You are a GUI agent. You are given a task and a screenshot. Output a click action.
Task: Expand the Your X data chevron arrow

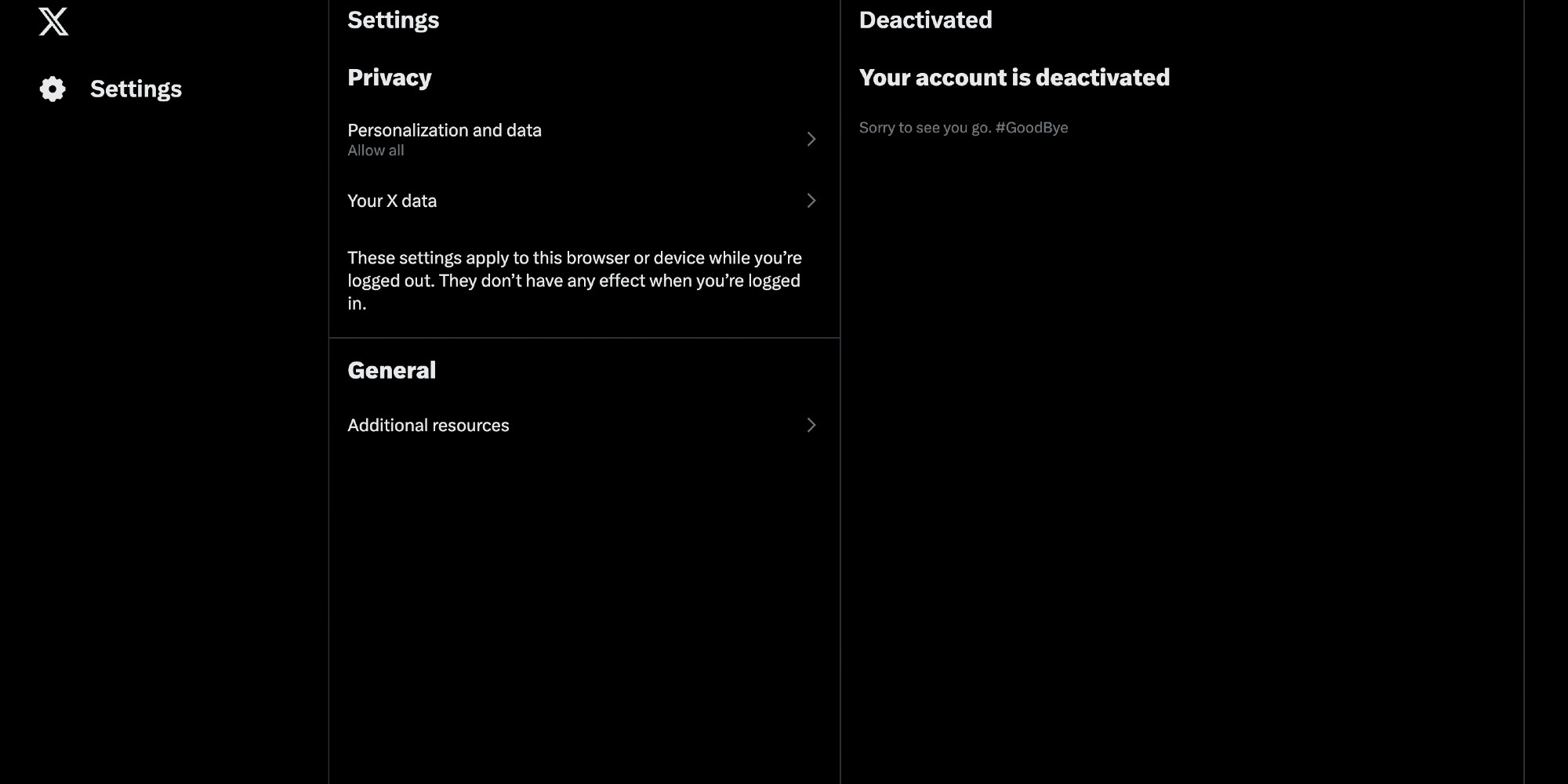811,201
